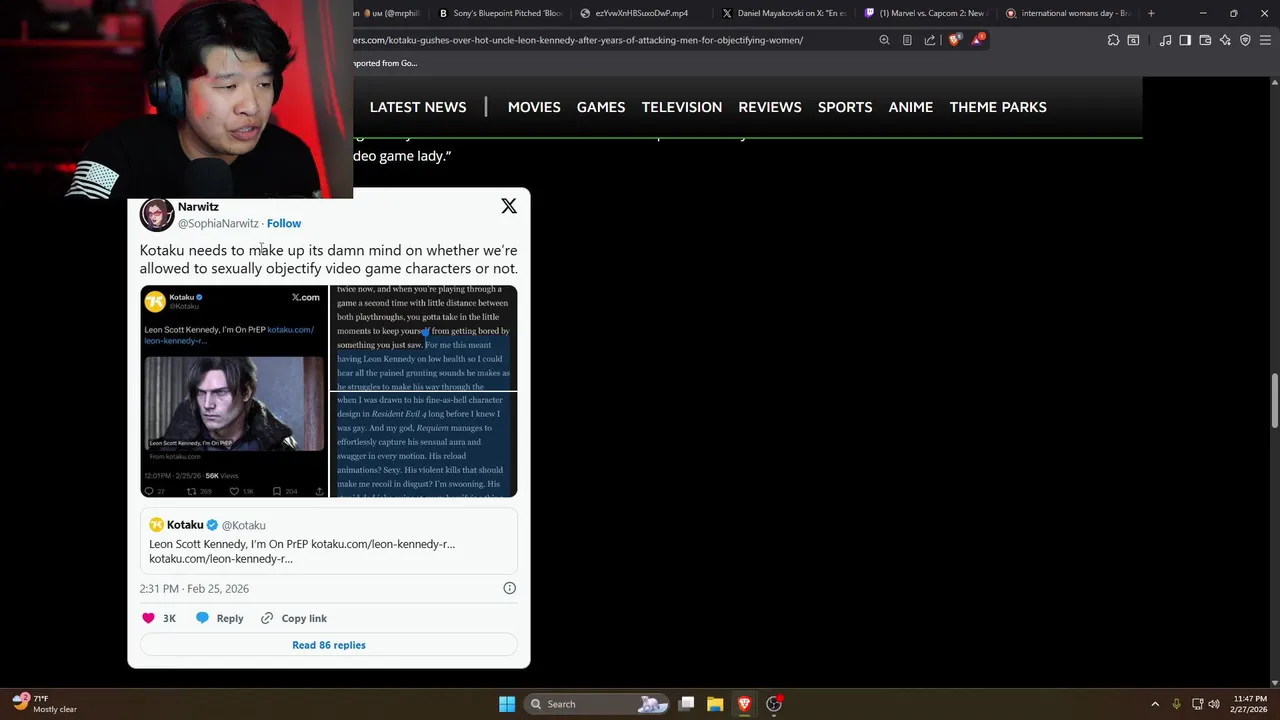
Task: Open the browser hamburger main menu
Action: click(1265, 40)
